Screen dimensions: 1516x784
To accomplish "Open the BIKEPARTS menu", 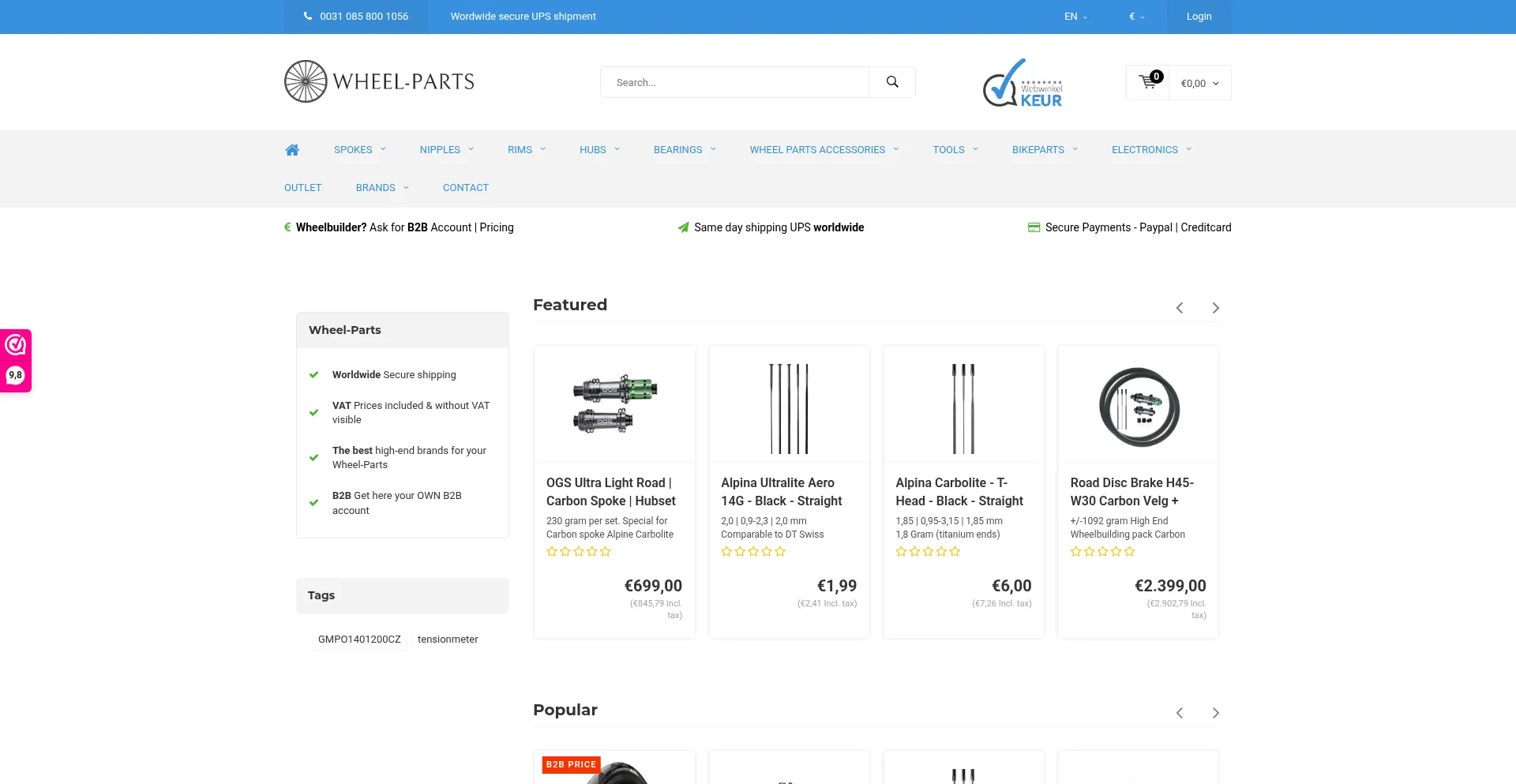I will (x=1045, y=150).
